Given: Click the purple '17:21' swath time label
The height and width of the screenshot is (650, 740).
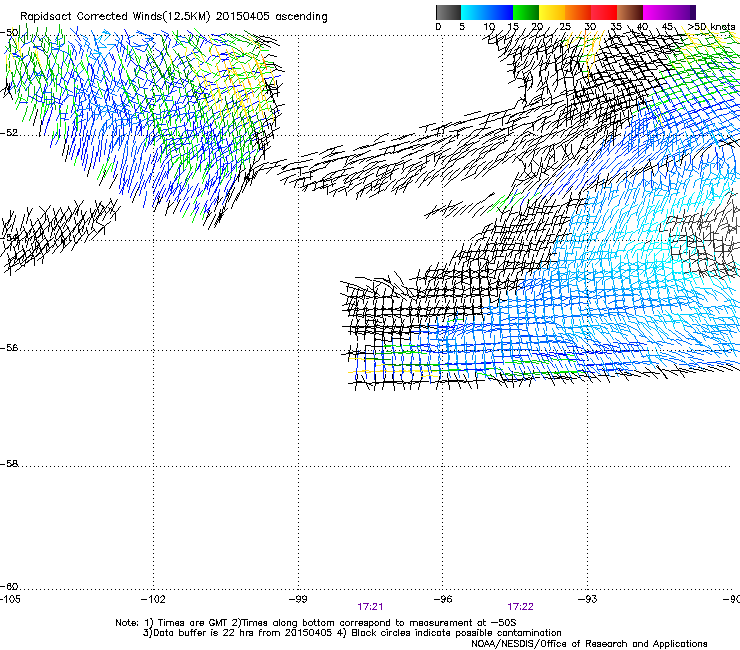Looking at the screenshot, I should [370, 607].
